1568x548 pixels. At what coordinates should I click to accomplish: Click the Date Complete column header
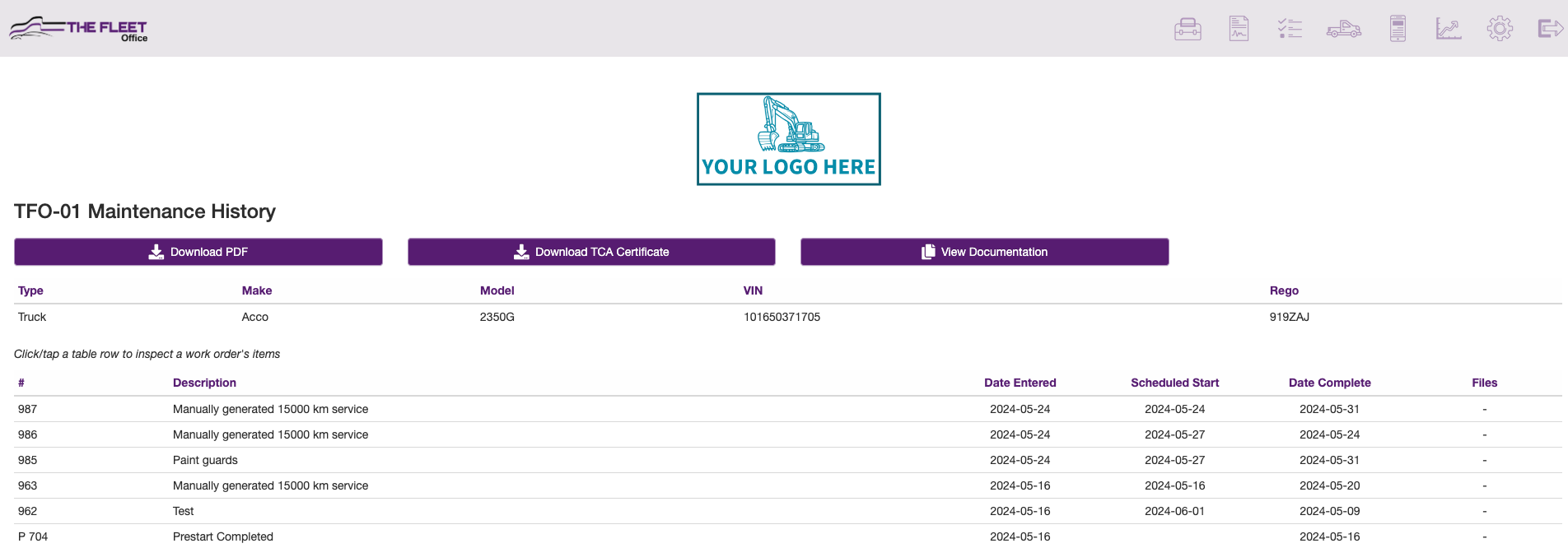(x=1330, y=383)
